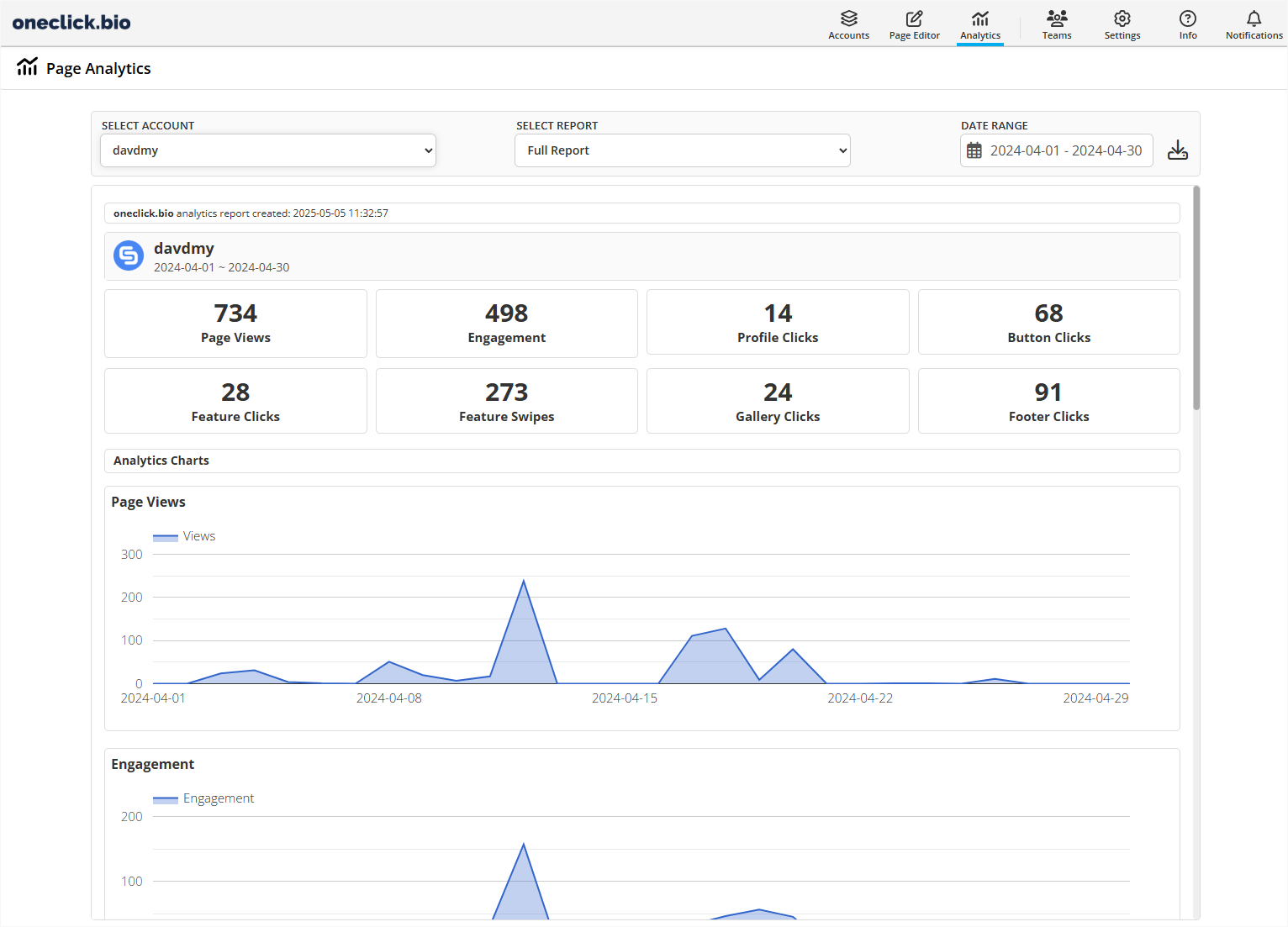
Task: Click the 28 Feature Clicks card
Action: (235, 401)
